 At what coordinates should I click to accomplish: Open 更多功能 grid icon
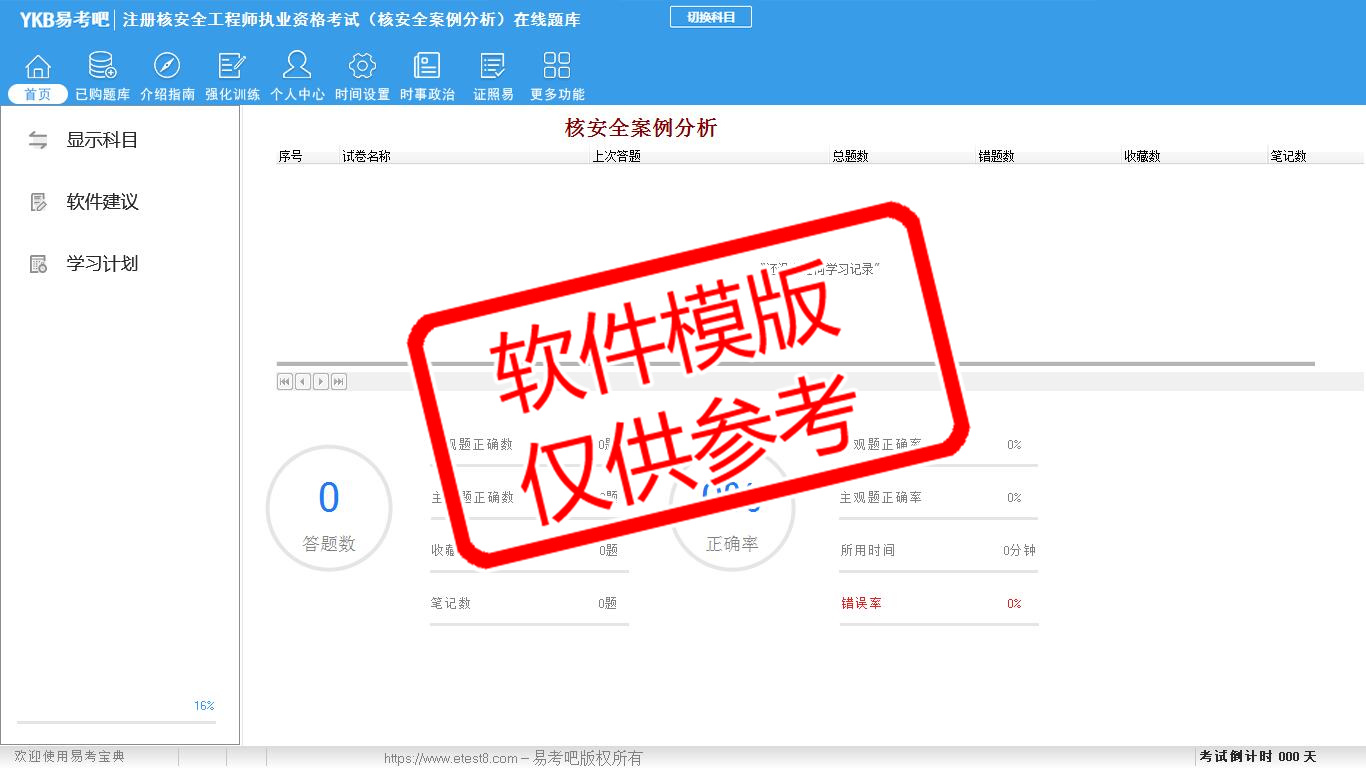tap(557, 67)
